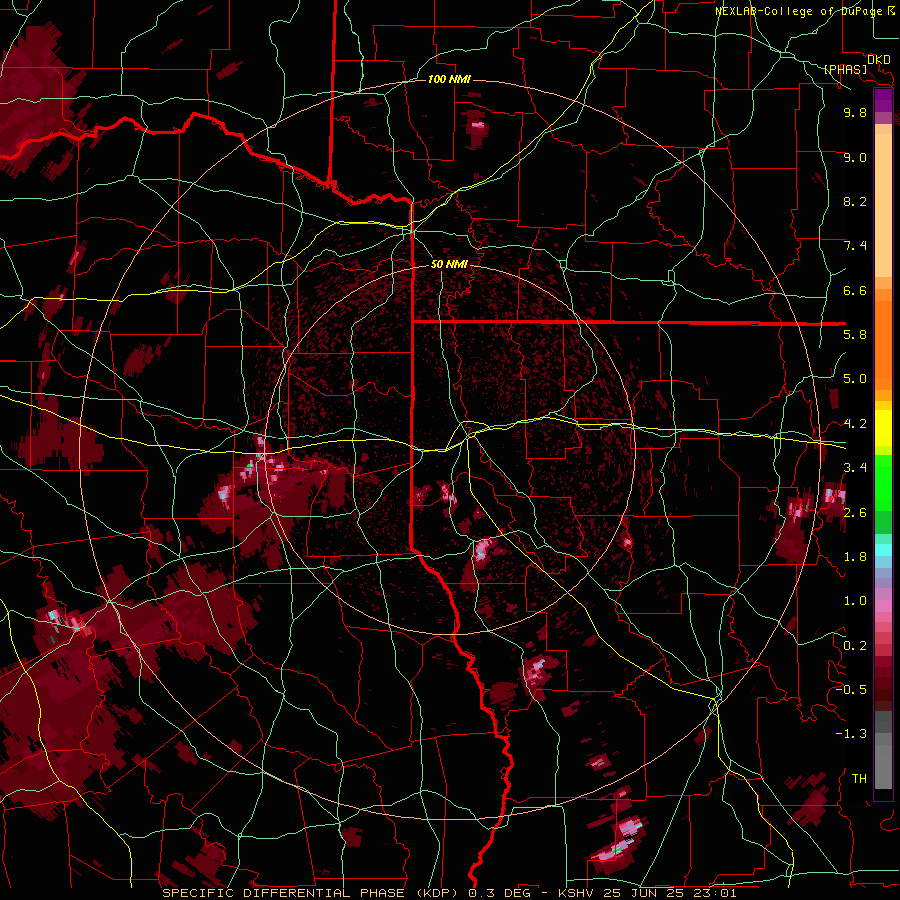
Task: Click the KSHV station identifier in the caption
Action: (x=574, y=893)
